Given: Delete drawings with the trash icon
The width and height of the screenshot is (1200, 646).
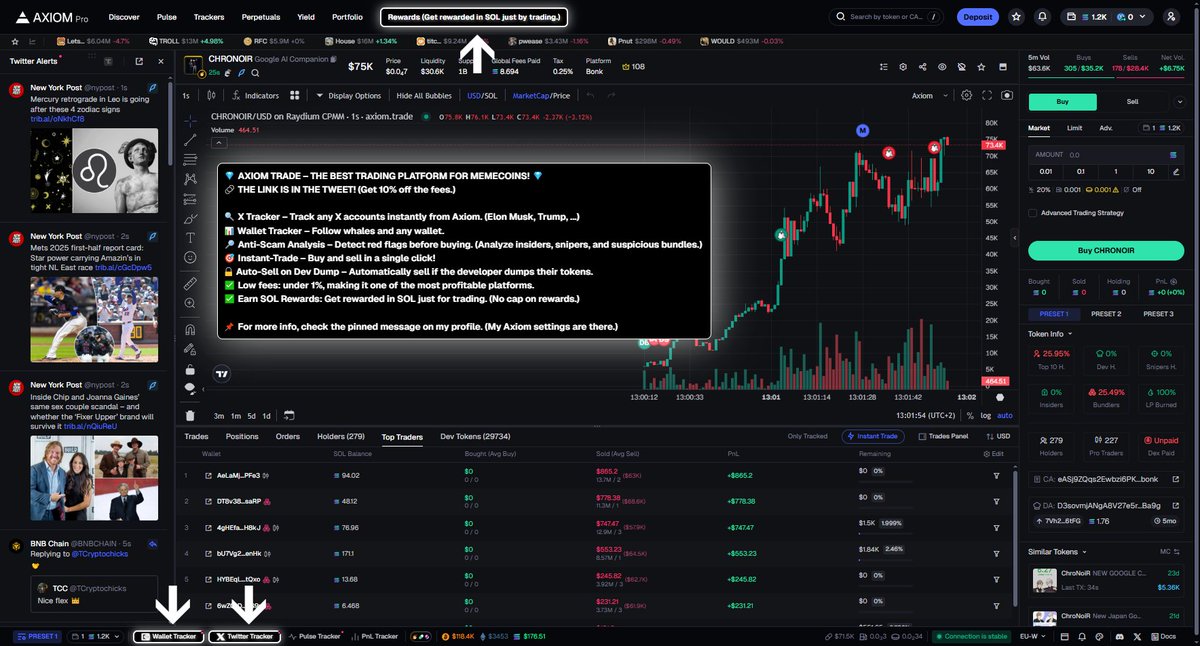Looking at the screenshot, I should [190, 415].
